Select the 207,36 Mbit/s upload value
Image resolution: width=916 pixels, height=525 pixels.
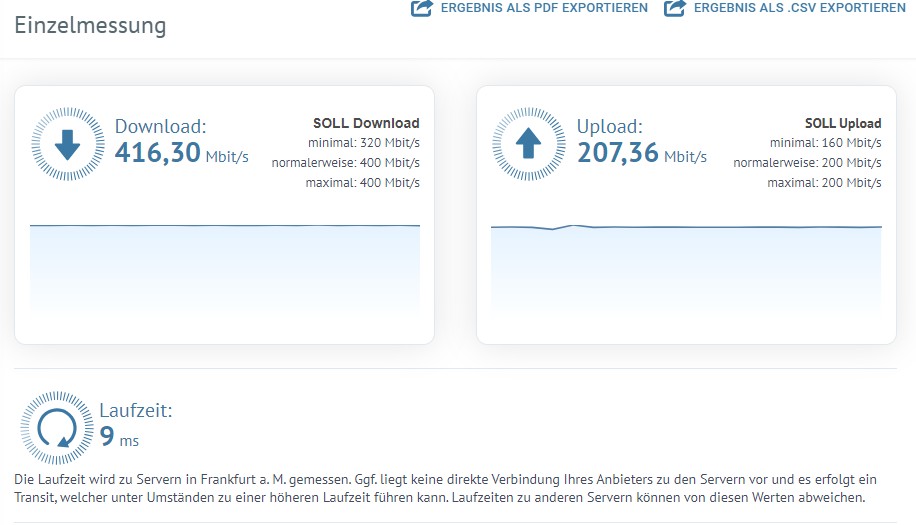[641, 154]
